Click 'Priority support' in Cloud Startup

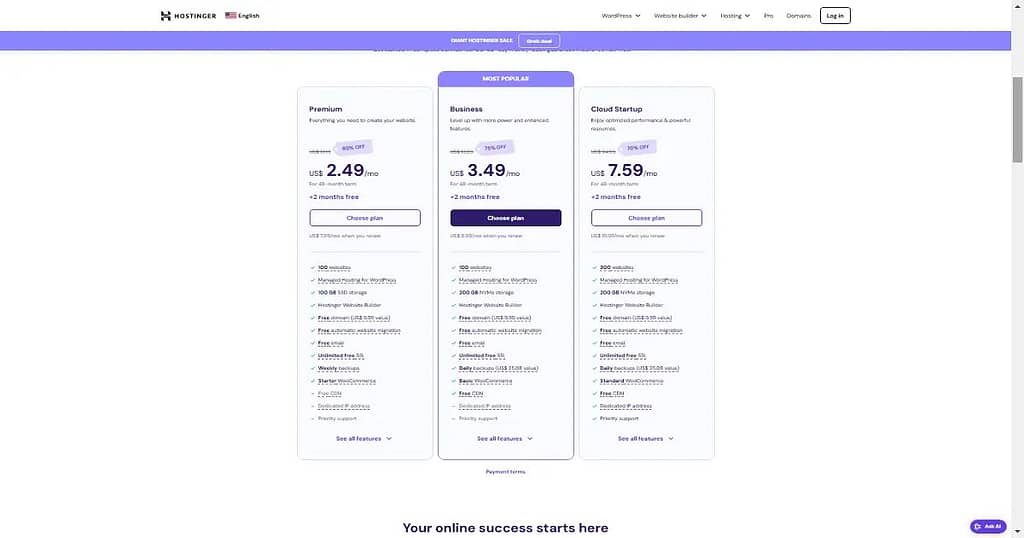[x=619, y=419]
